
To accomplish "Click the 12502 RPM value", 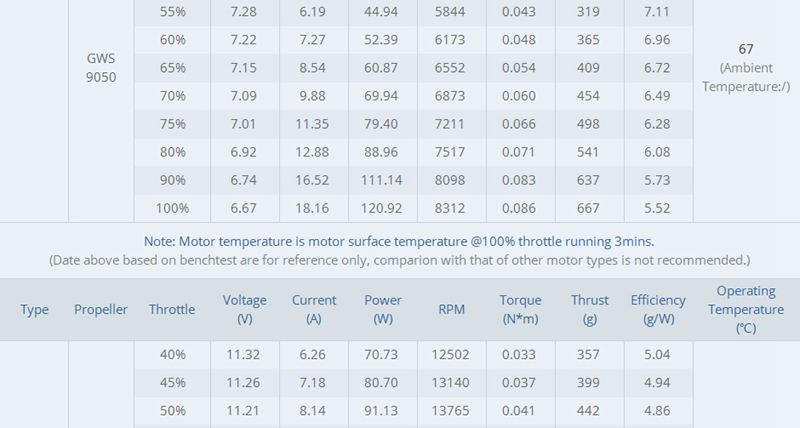I will (451, 353).
